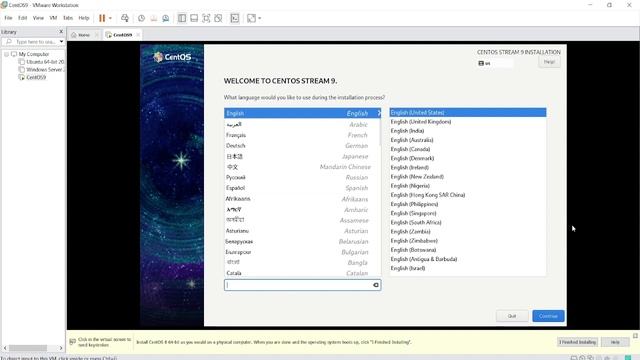Select Deutsch (German) language
Screen dimensions: 640x360
(x=302, y=146)
